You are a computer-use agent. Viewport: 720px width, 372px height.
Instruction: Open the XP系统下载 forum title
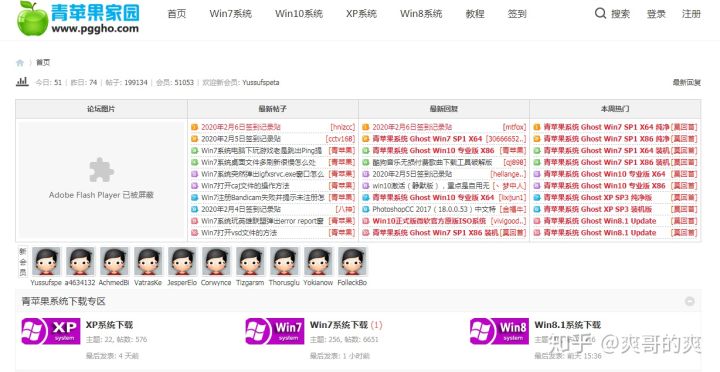coord(109,325)
